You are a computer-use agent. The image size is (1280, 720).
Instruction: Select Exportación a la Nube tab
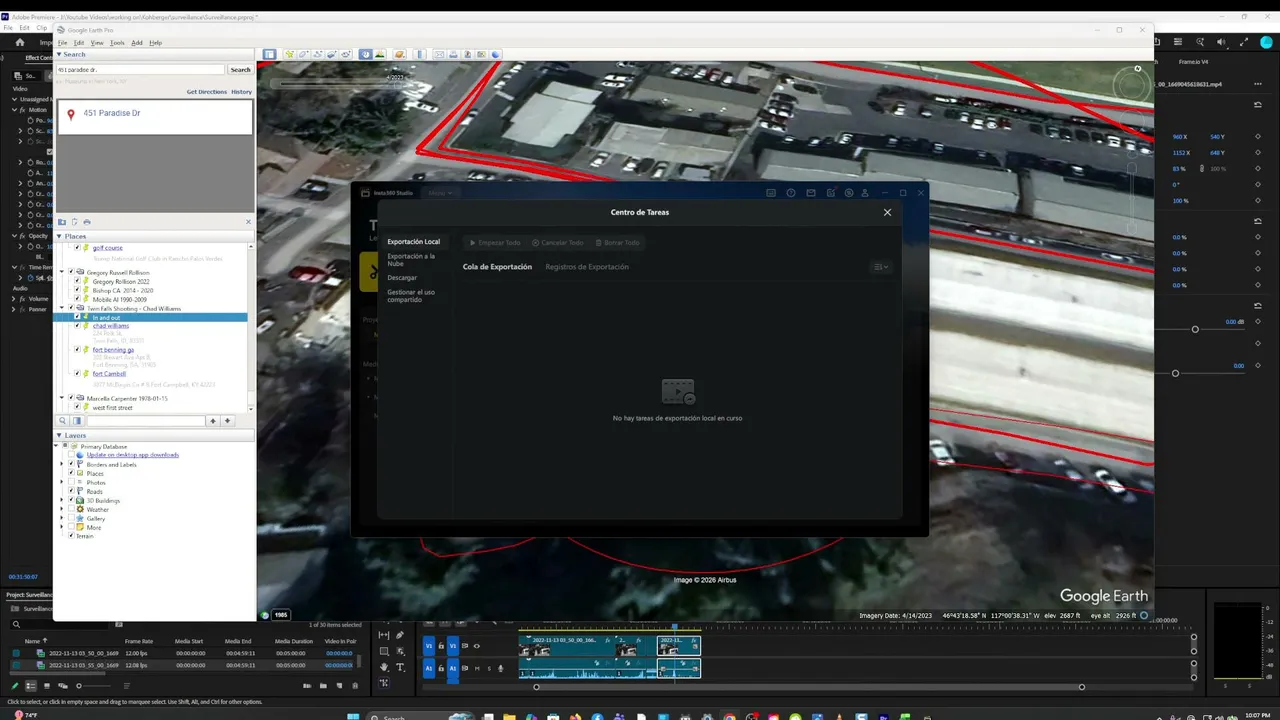[x=411, y=260]
